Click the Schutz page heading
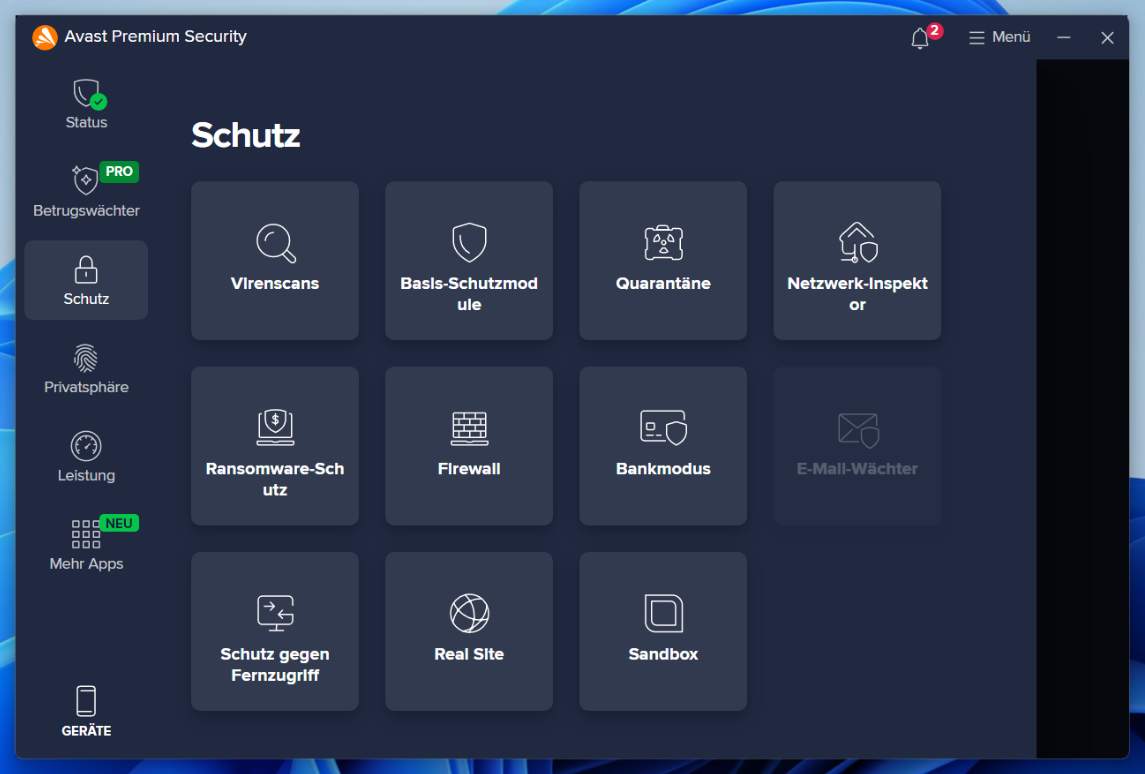 [x=245, y=135]
